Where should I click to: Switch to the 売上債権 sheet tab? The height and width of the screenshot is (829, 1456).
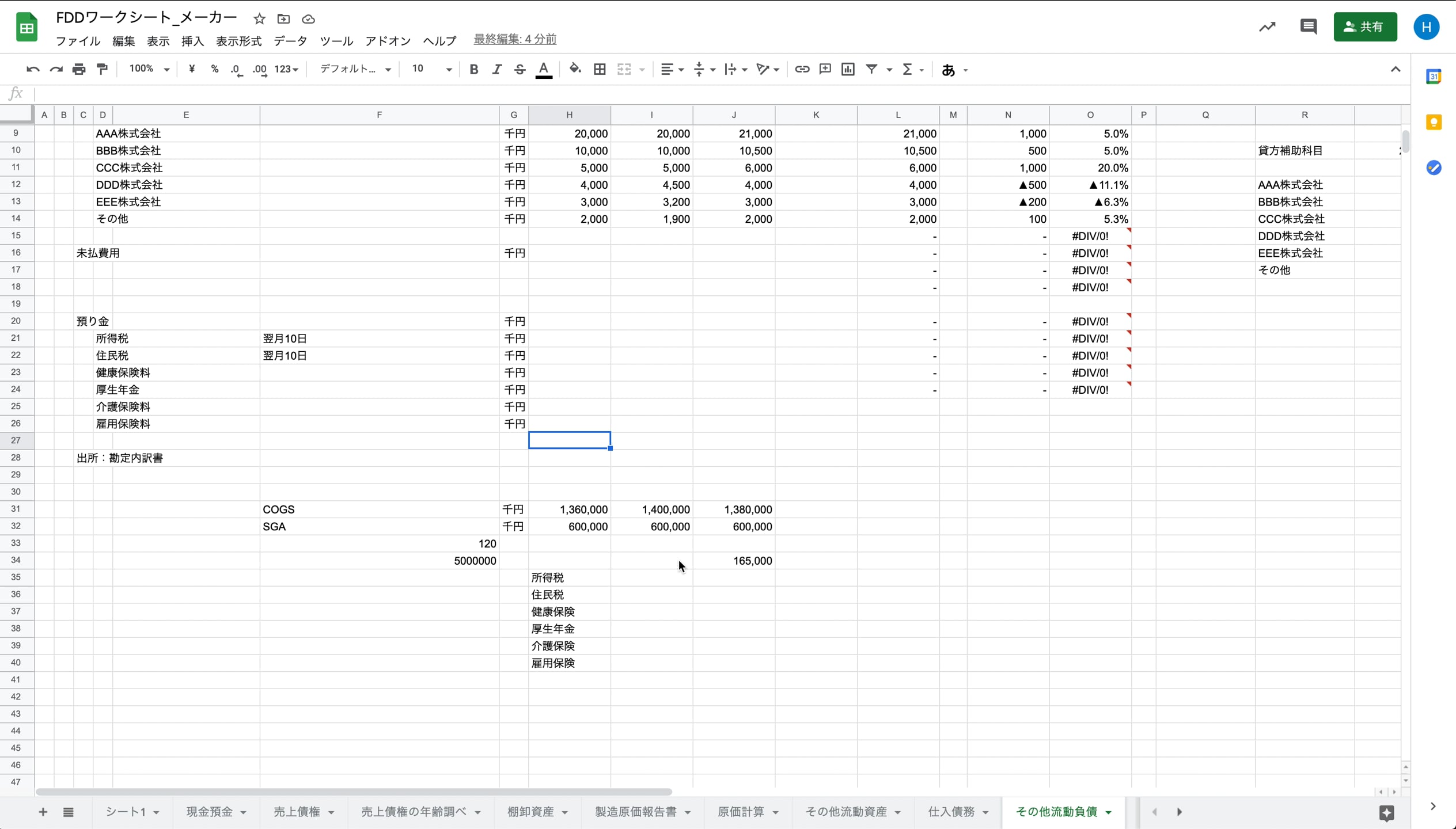coord(297,812)
